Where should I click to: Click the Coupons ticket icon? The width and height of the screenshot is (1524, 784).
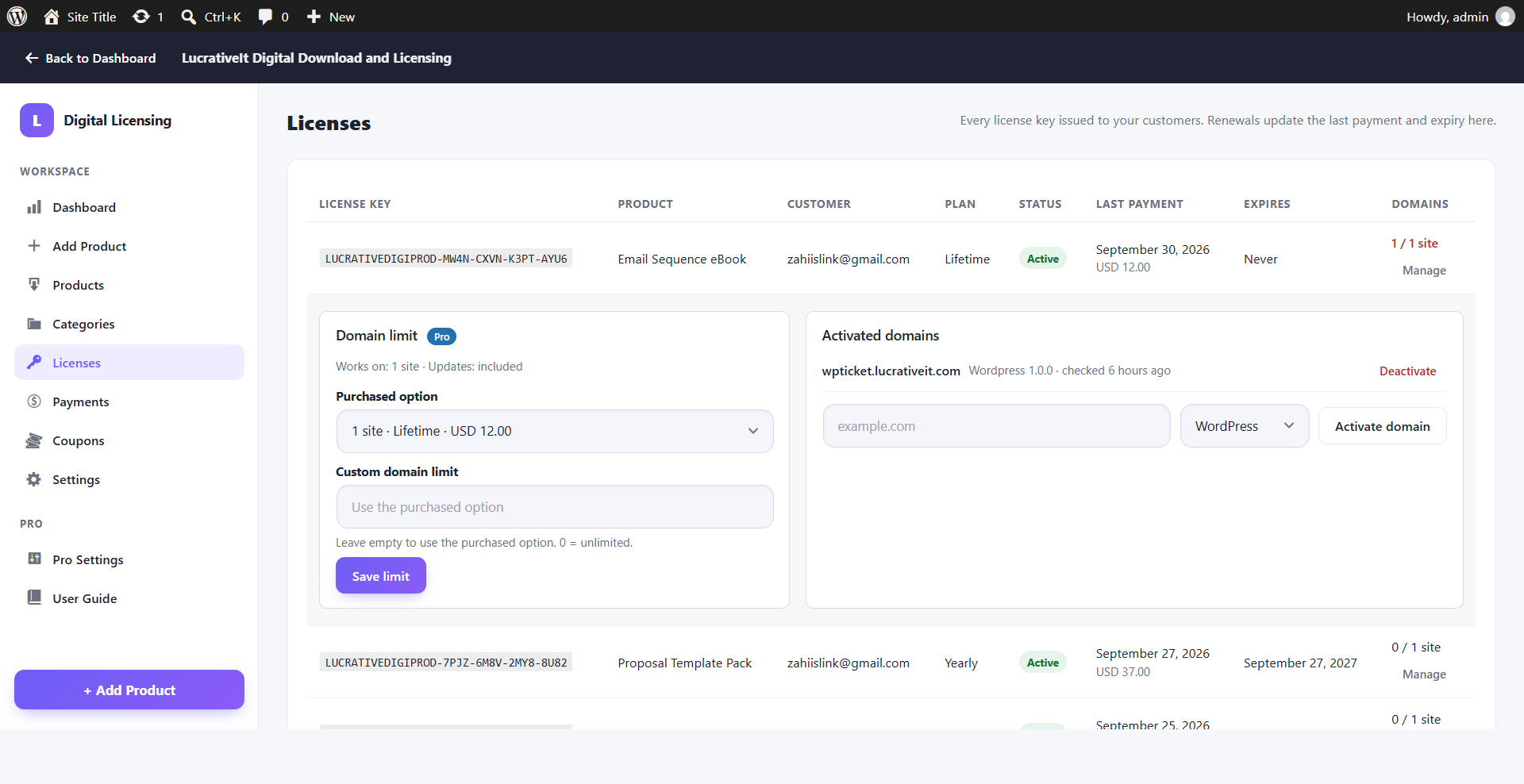(34, 440)
